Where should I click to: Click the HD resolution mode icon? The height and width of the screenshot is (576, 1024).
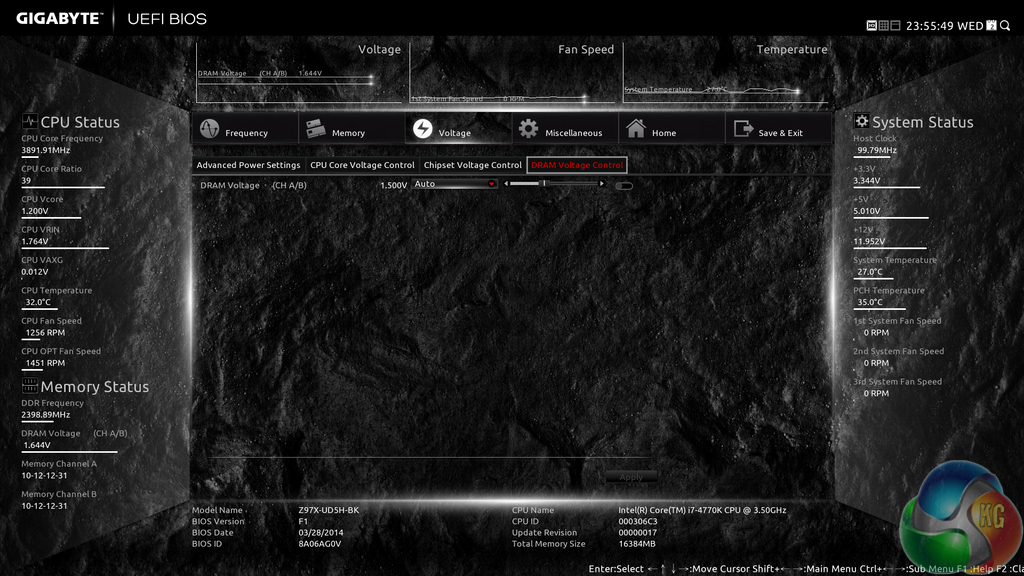click(871, 25)
